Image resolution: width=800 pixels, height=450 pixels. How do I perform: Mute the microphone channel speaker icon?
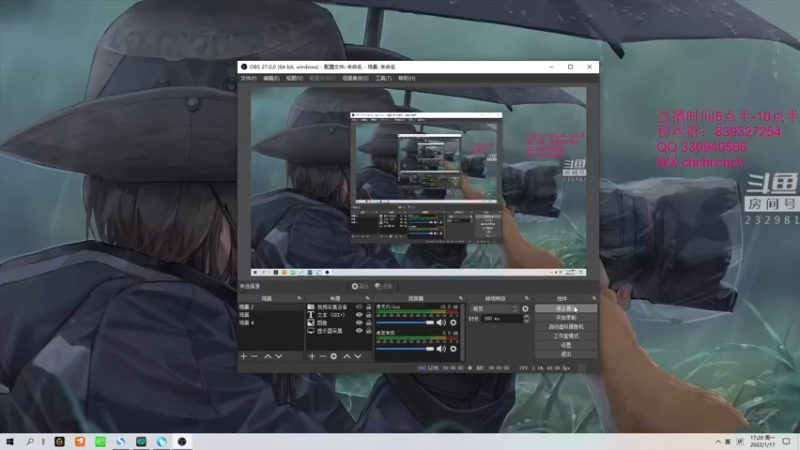pos(441,322)
